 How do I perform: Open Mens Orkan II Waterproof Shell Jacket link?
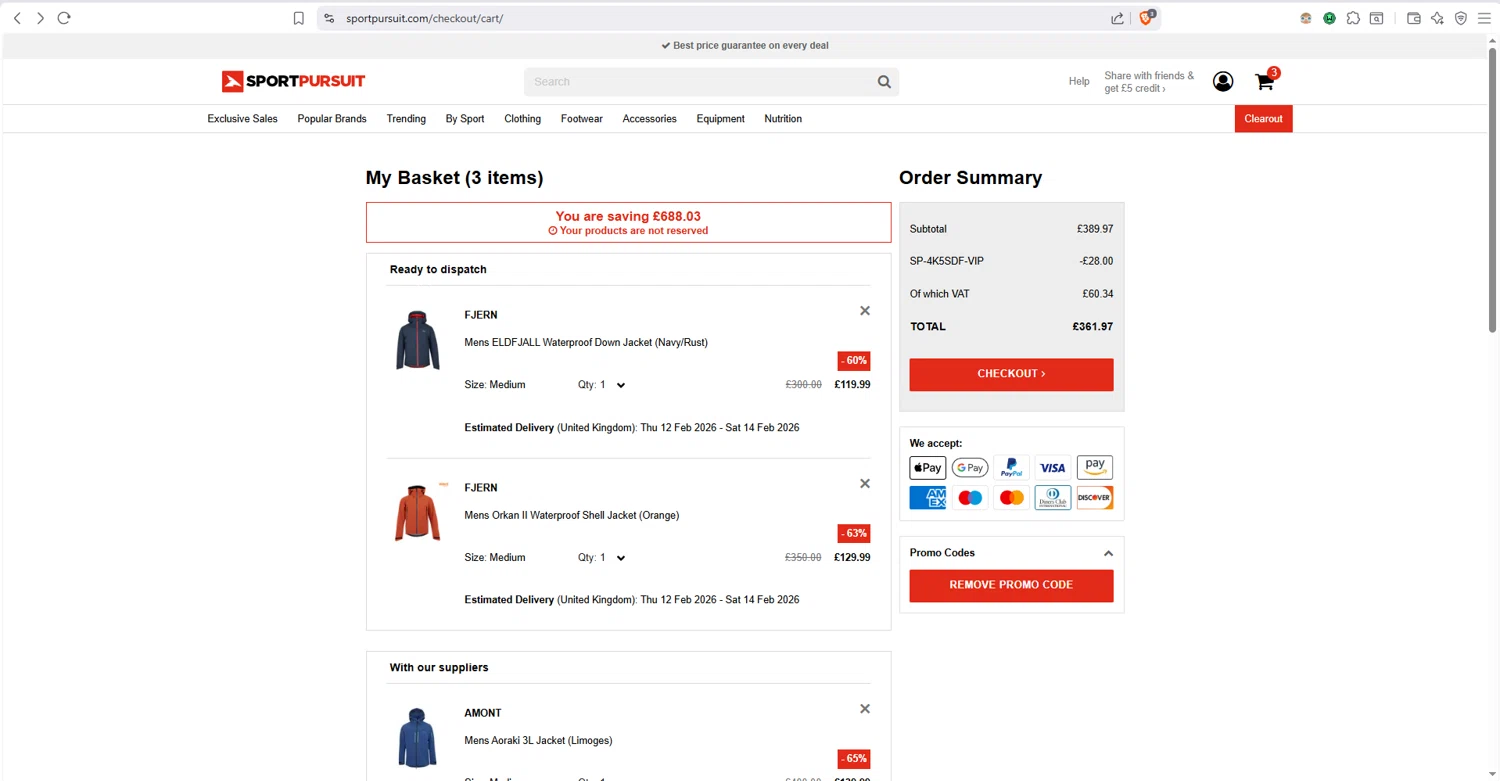[572, 516]
